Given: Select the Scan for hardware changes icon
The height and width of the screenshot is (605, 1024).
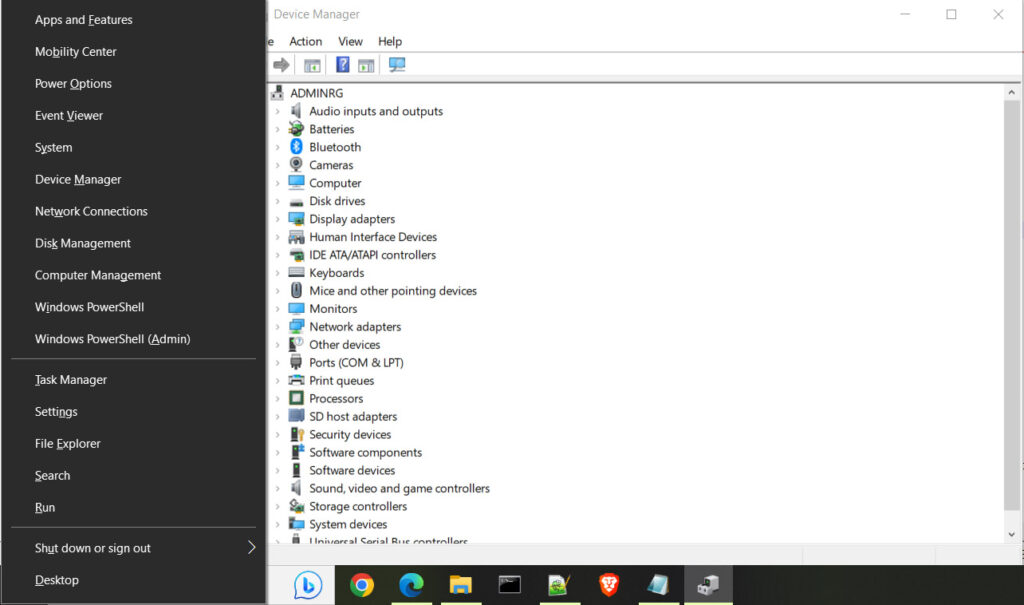Looking at the screenshot, I should click(x=397, y=64).
